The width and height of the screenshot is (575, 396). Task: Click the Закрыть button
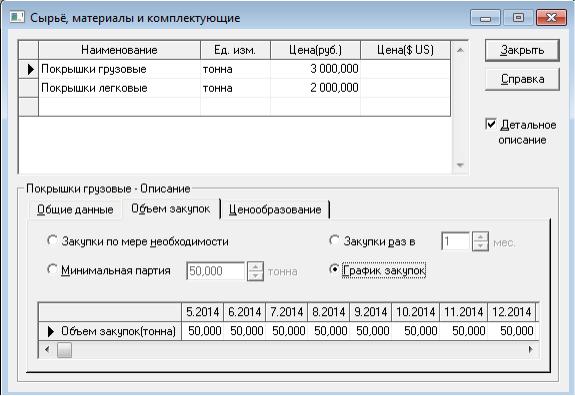[522, 50]
